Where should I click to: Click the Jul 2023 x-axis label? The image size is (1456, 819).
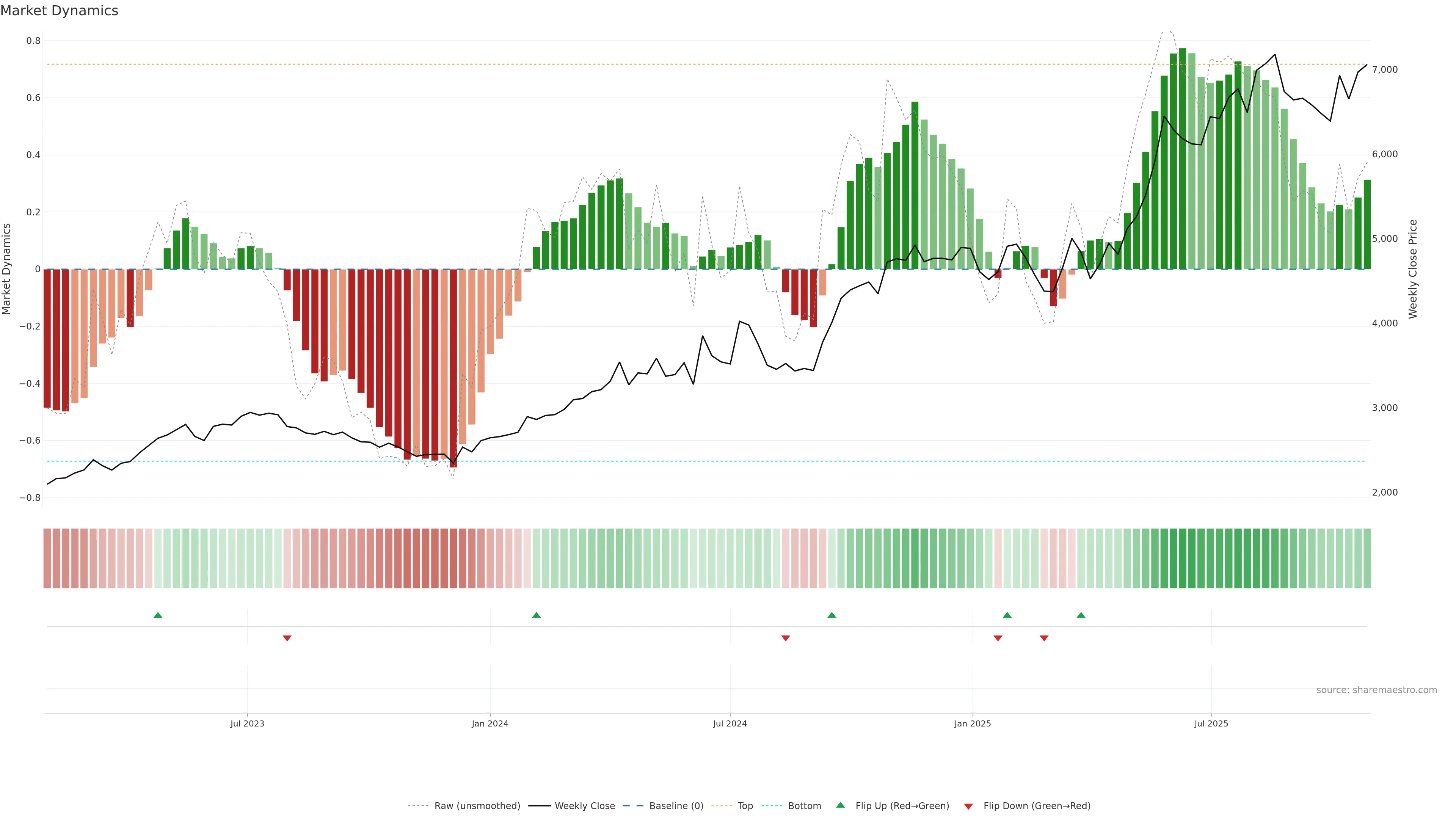[247, 723]
